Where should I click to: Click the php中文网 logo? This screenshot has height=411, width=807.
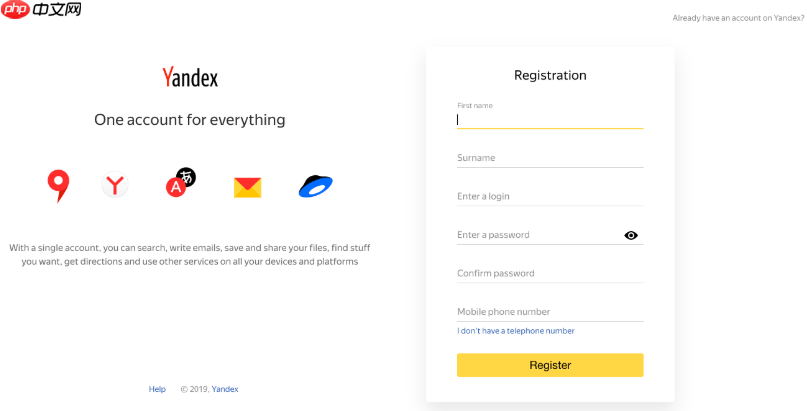pos(42,11)
